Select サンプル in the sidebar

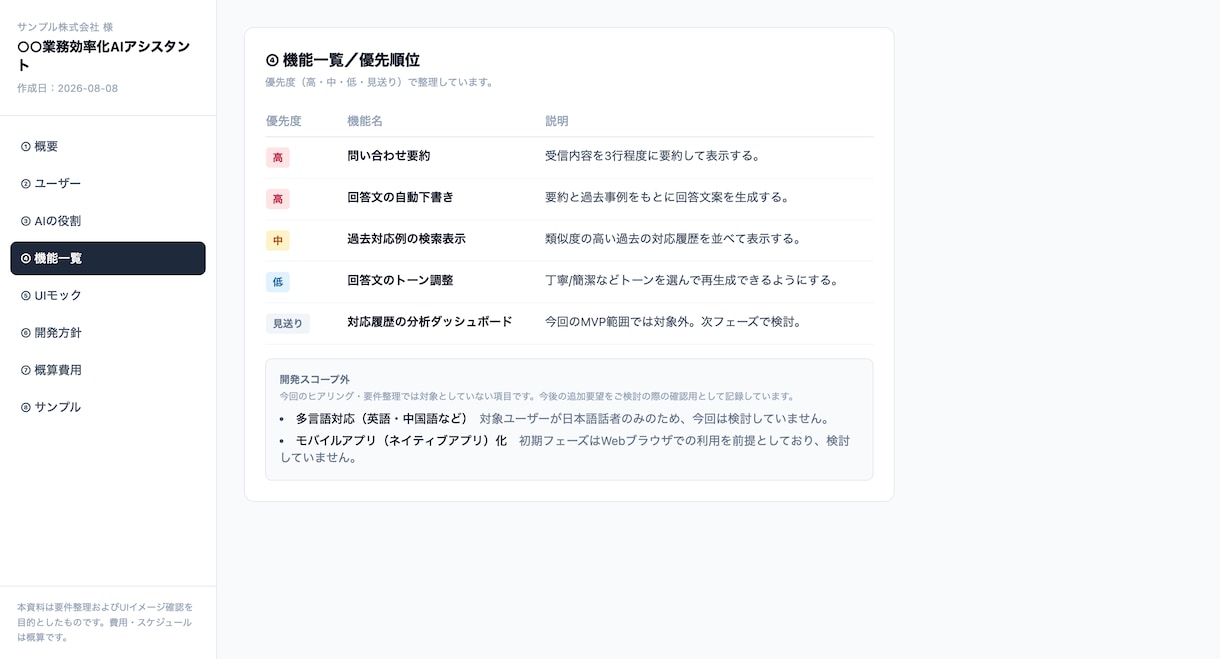(x=108, y=407)
